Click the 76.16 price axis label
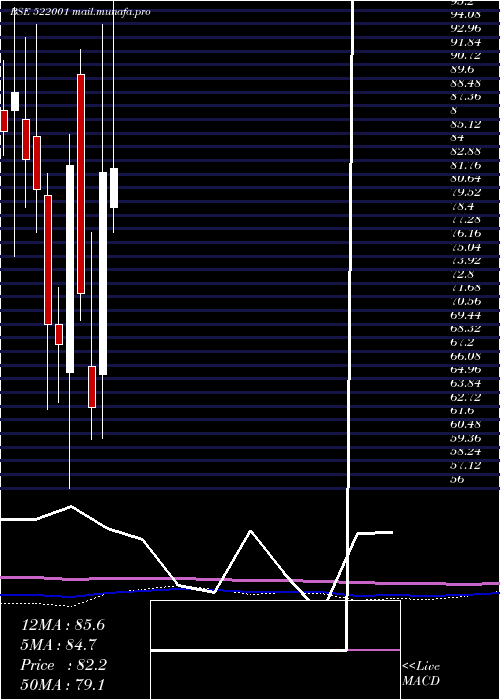Image resolution: width=500 pixels, height=700 pixels. pos(466,233)
